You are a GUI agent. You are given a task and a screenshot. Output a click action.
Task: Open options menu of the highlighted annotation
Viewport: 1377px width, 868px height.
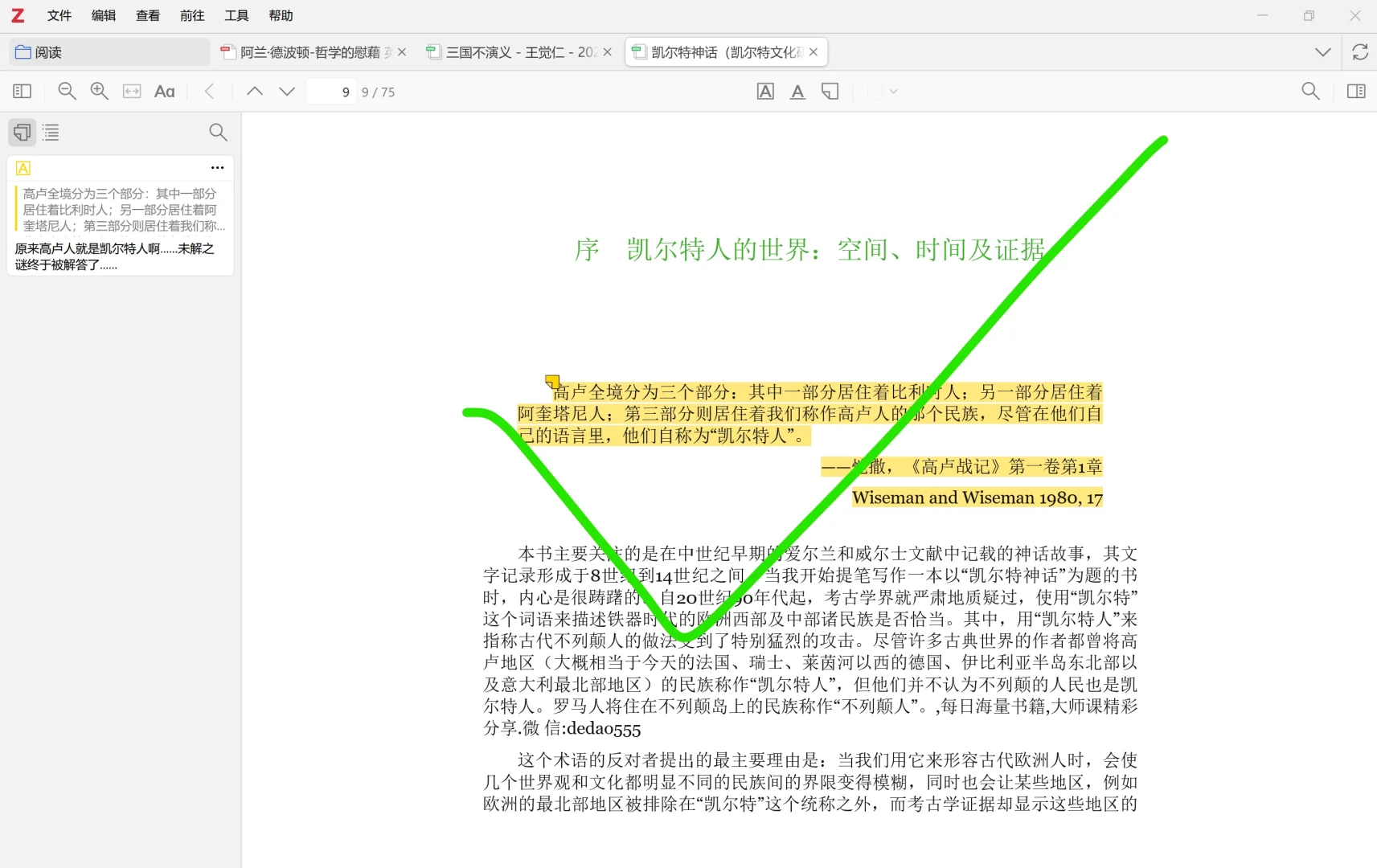[x=216, y=167]
